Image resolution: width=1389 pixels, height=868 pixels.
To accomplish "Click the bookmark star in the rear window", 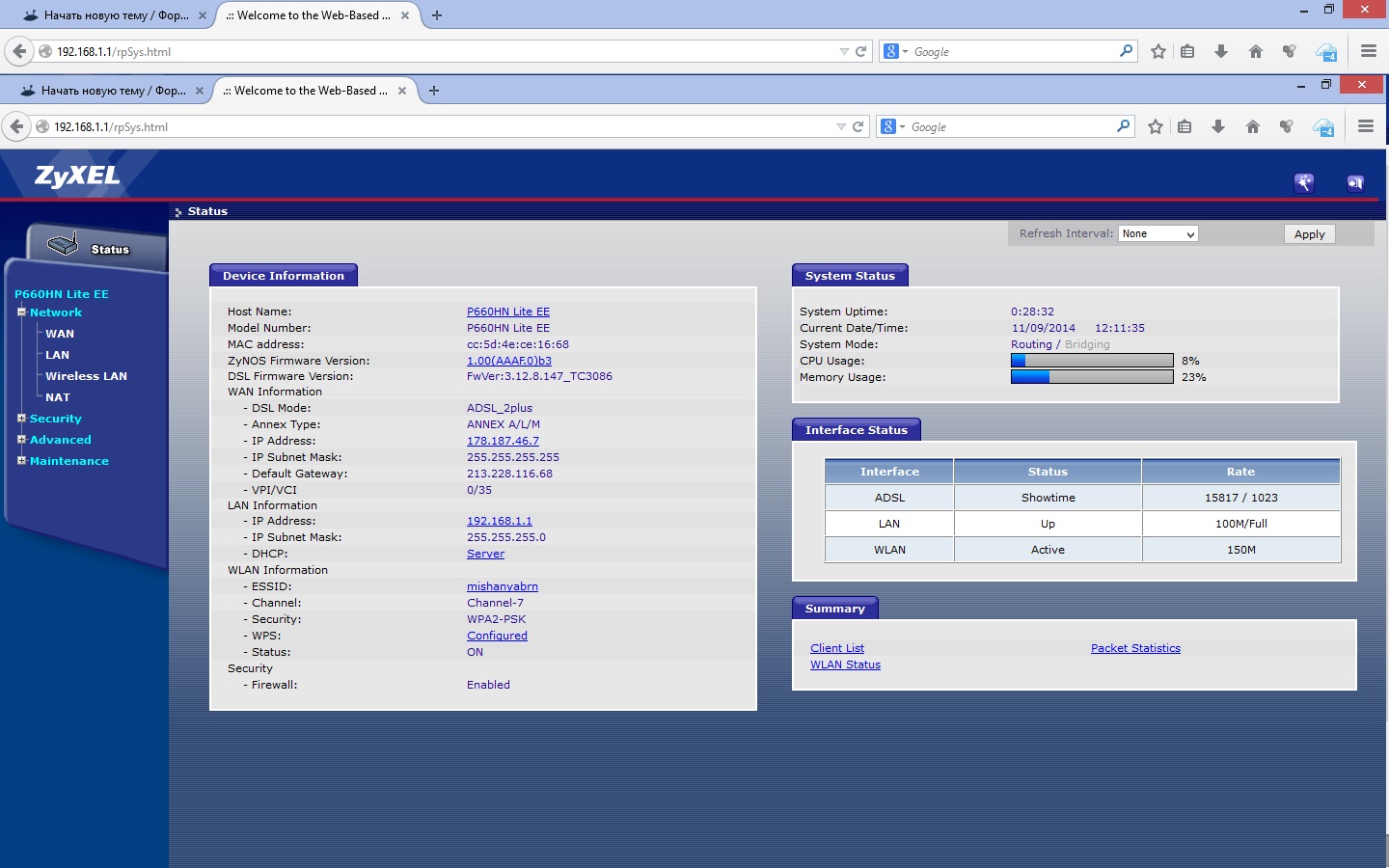I will 1158,51.
